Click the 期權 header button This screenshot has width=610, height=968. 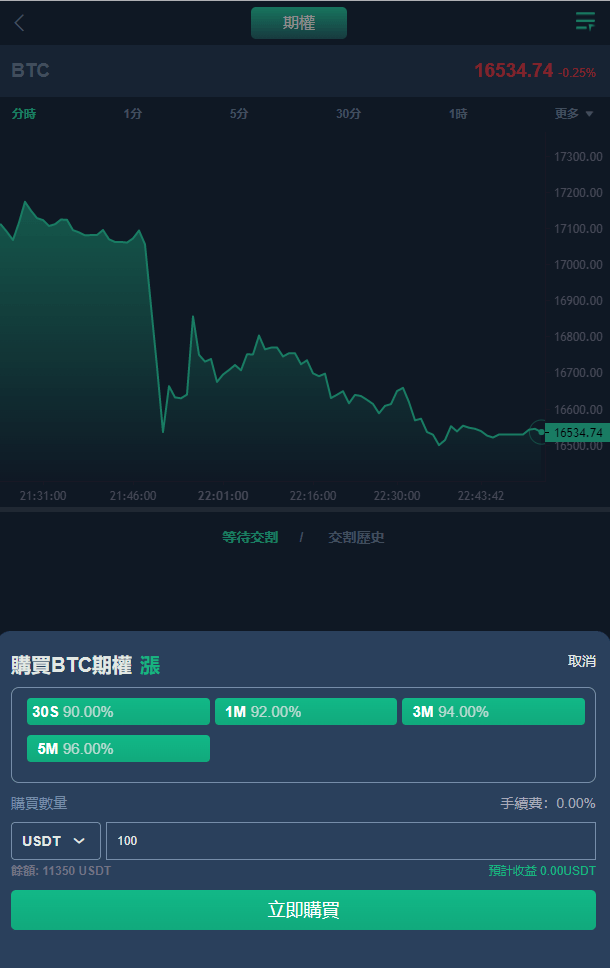pos(299,23)
